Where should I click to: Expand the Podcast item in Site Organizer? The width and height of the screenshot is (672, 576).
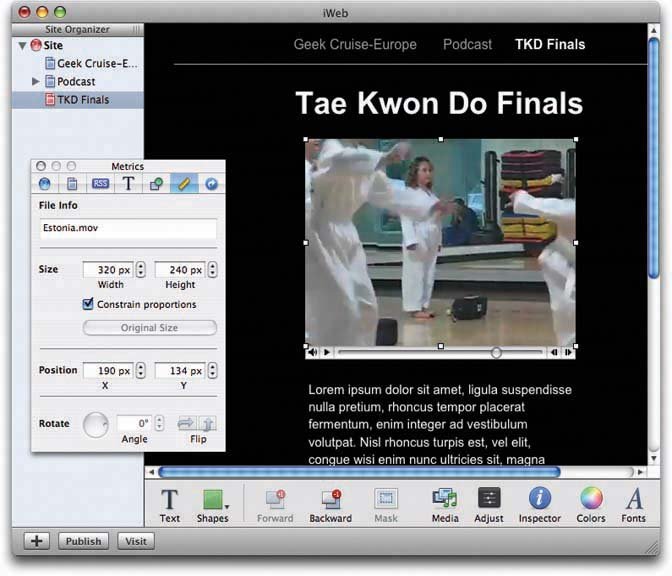(x=37, y=81)
